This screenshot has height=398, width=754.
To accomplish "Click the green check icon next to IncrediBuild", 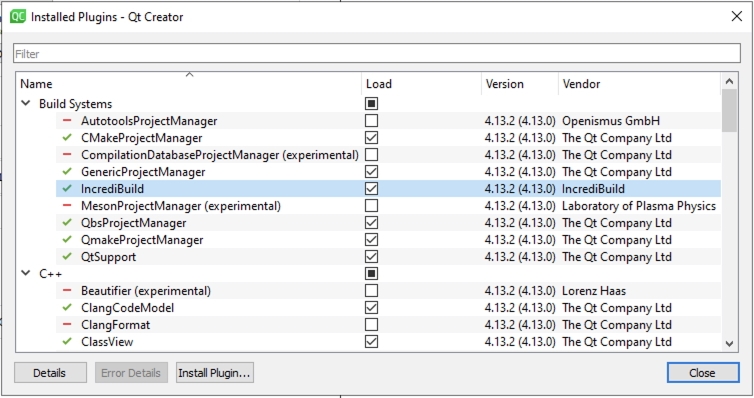I will [x=67, y=189].
